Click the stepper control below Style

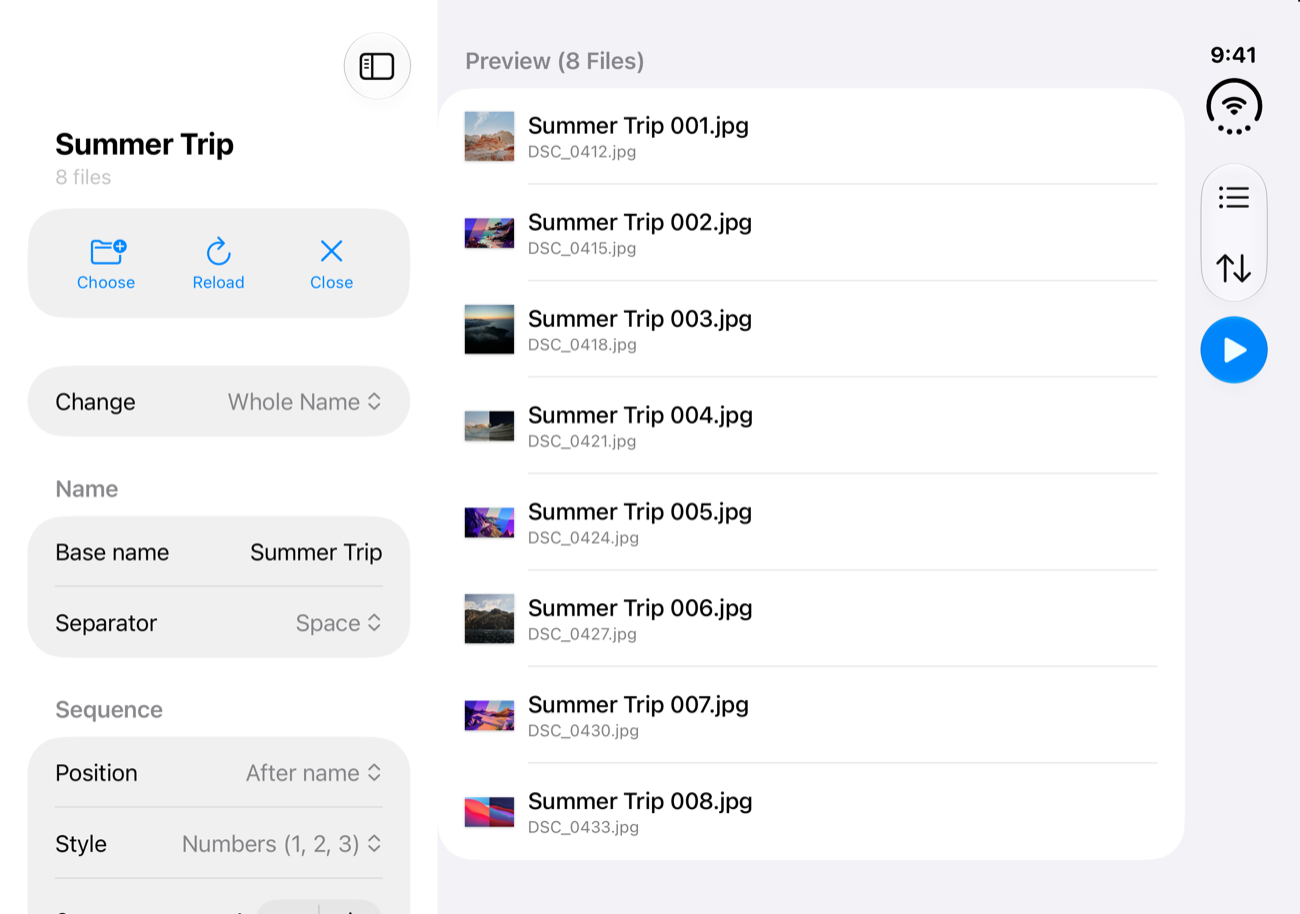tap(319, 907)
